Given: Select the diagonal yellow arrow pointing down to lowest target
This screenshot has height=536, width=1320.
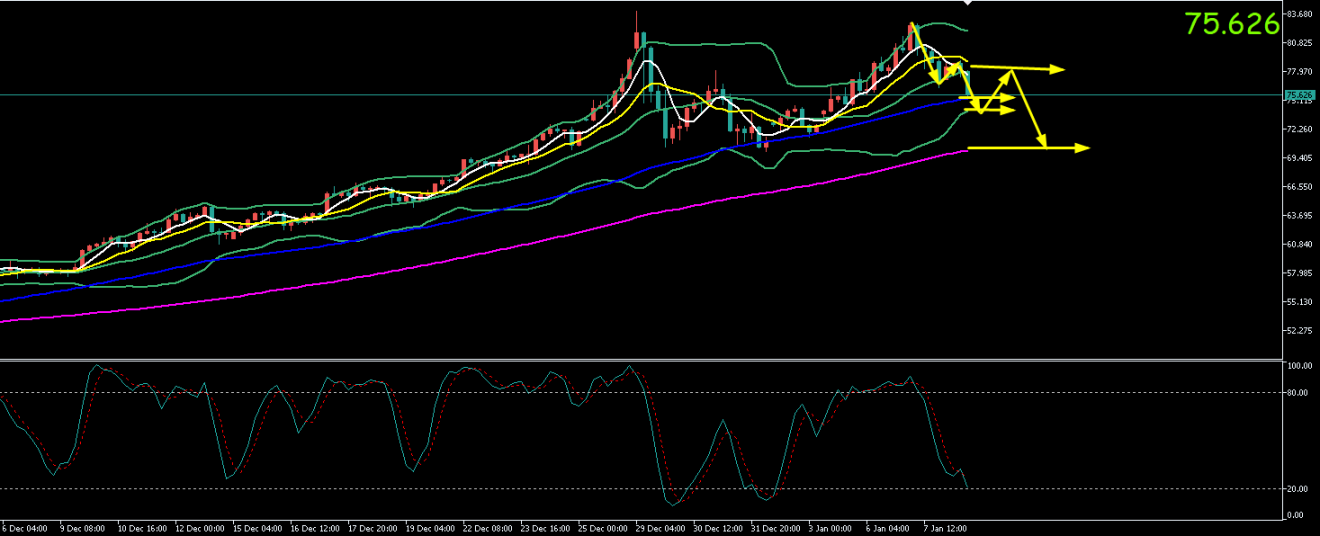Looking at the screenshot, I should pyautogui.click(x=1030, y=108).
